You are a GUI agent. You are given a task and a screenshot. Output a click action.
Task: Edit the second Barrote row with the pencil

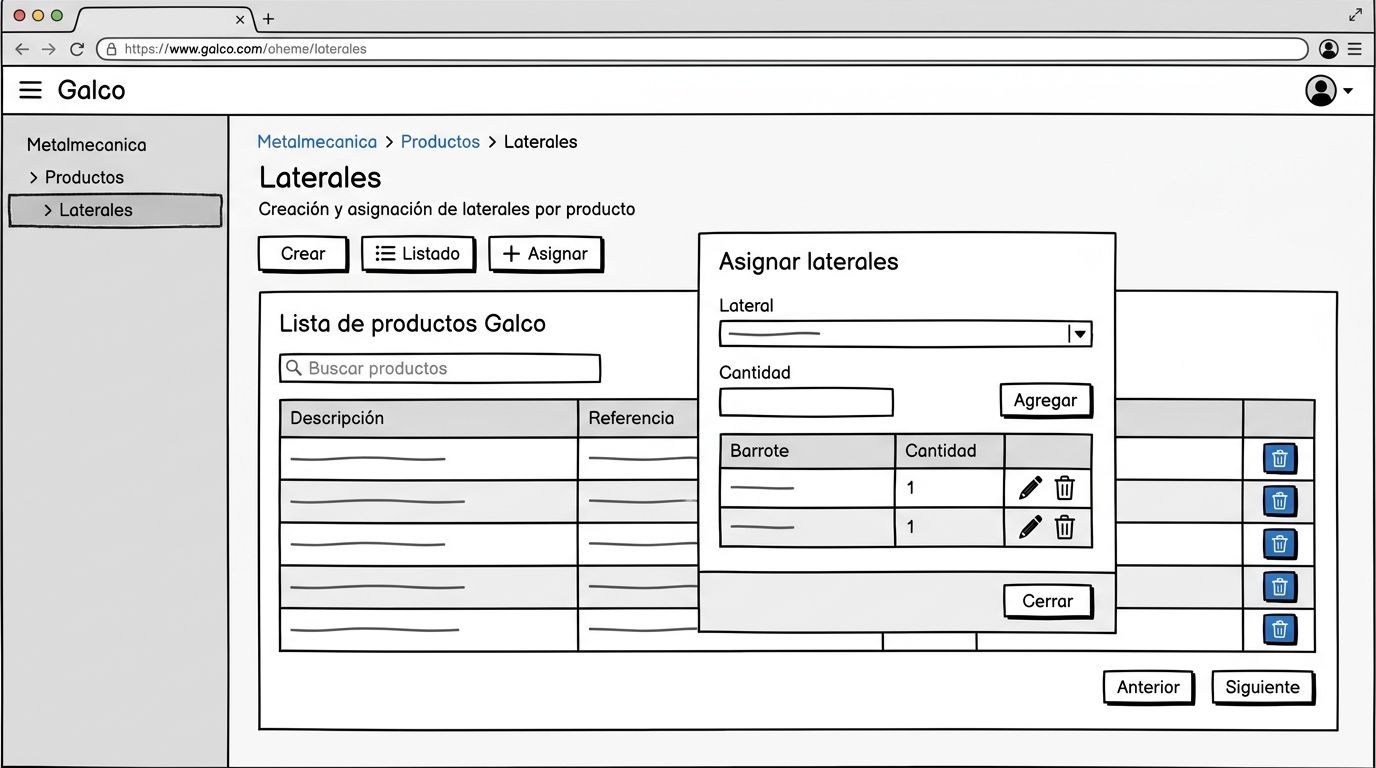tap(1030, 527)
